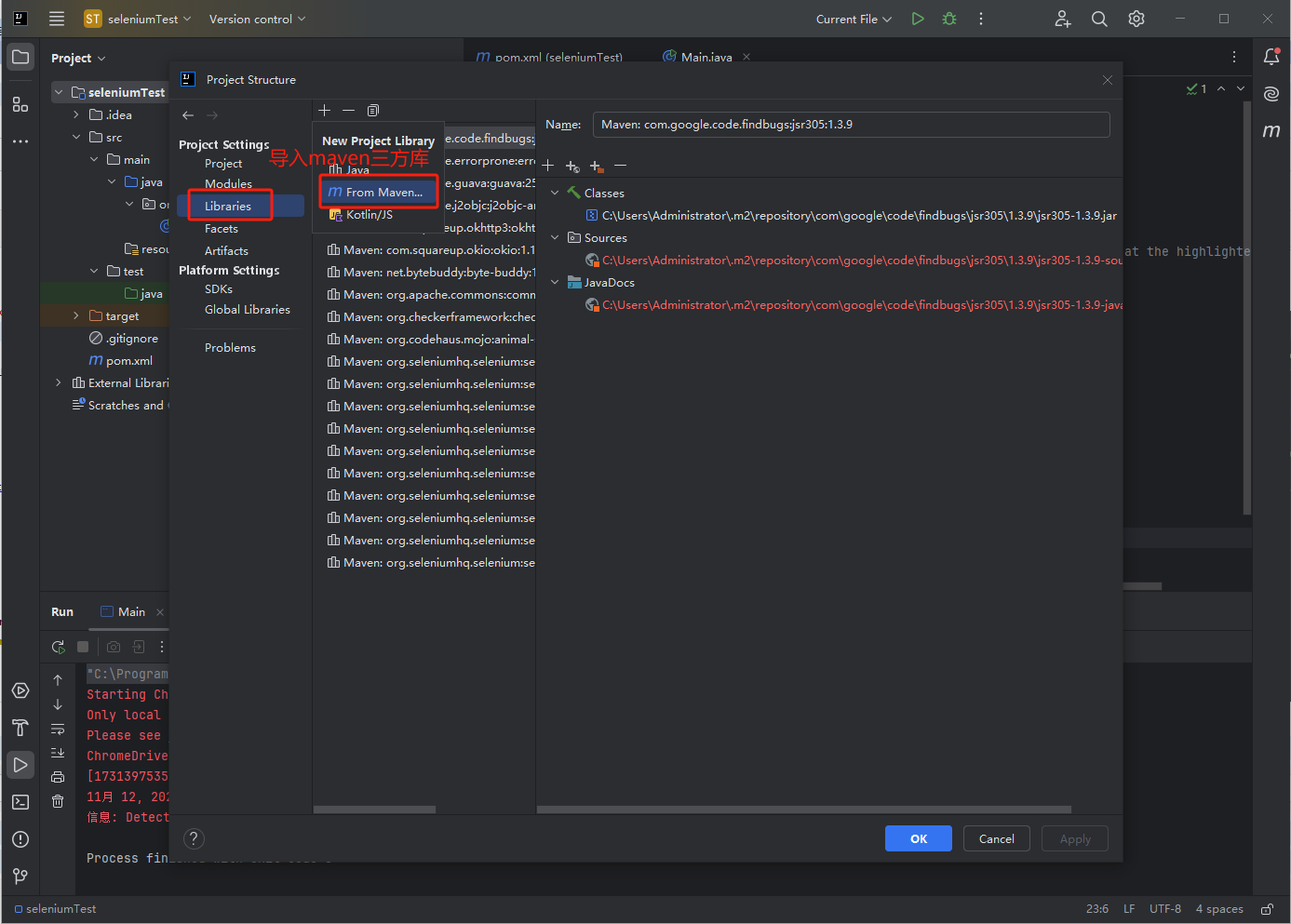Screen dimensions: 1291x924
Task: Open the Terminal tool window
Action: pyautogui.click(x=20, y=802)
